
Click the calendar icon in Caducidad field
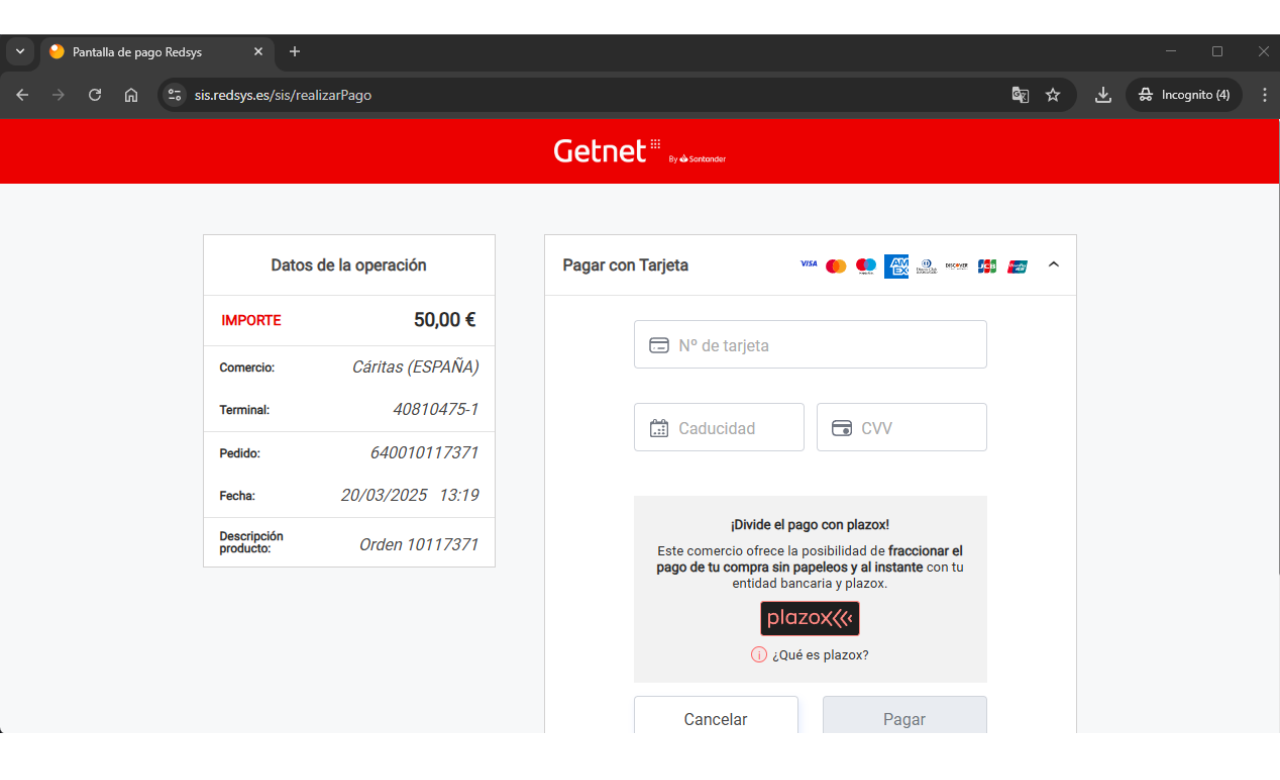(659, 428)
